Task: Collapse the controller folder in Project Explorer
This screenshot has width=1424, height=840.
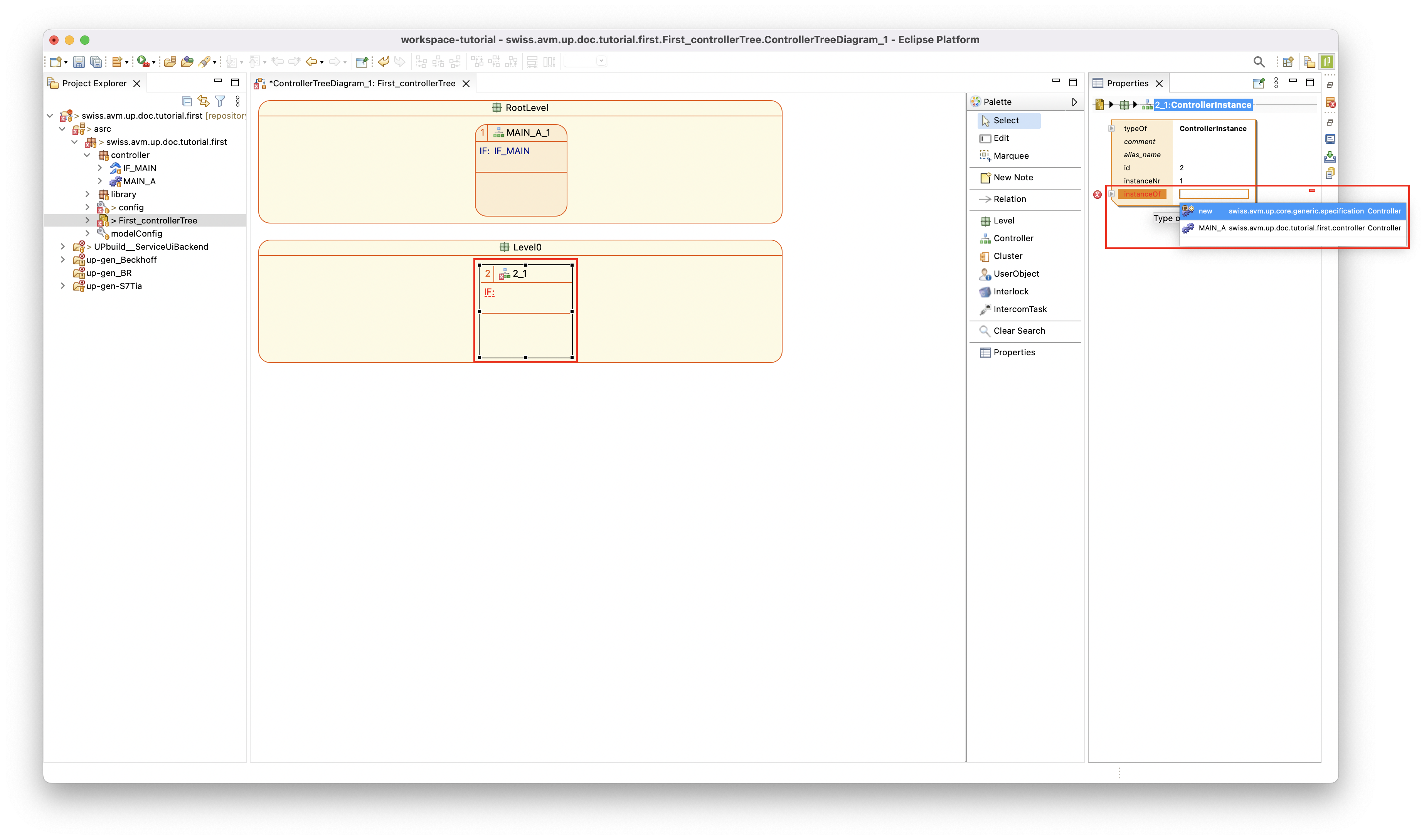Action: pos(87,155)
